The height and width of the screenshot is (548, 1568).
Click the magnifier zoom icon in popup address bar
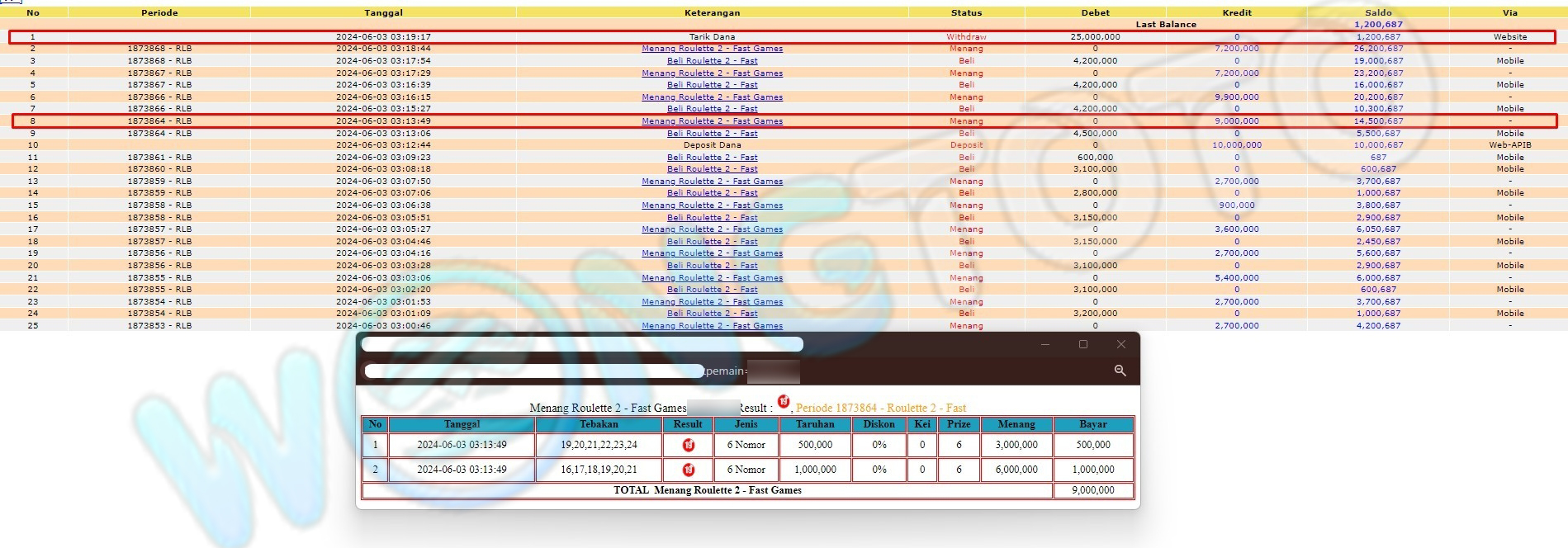(1120, 371)
